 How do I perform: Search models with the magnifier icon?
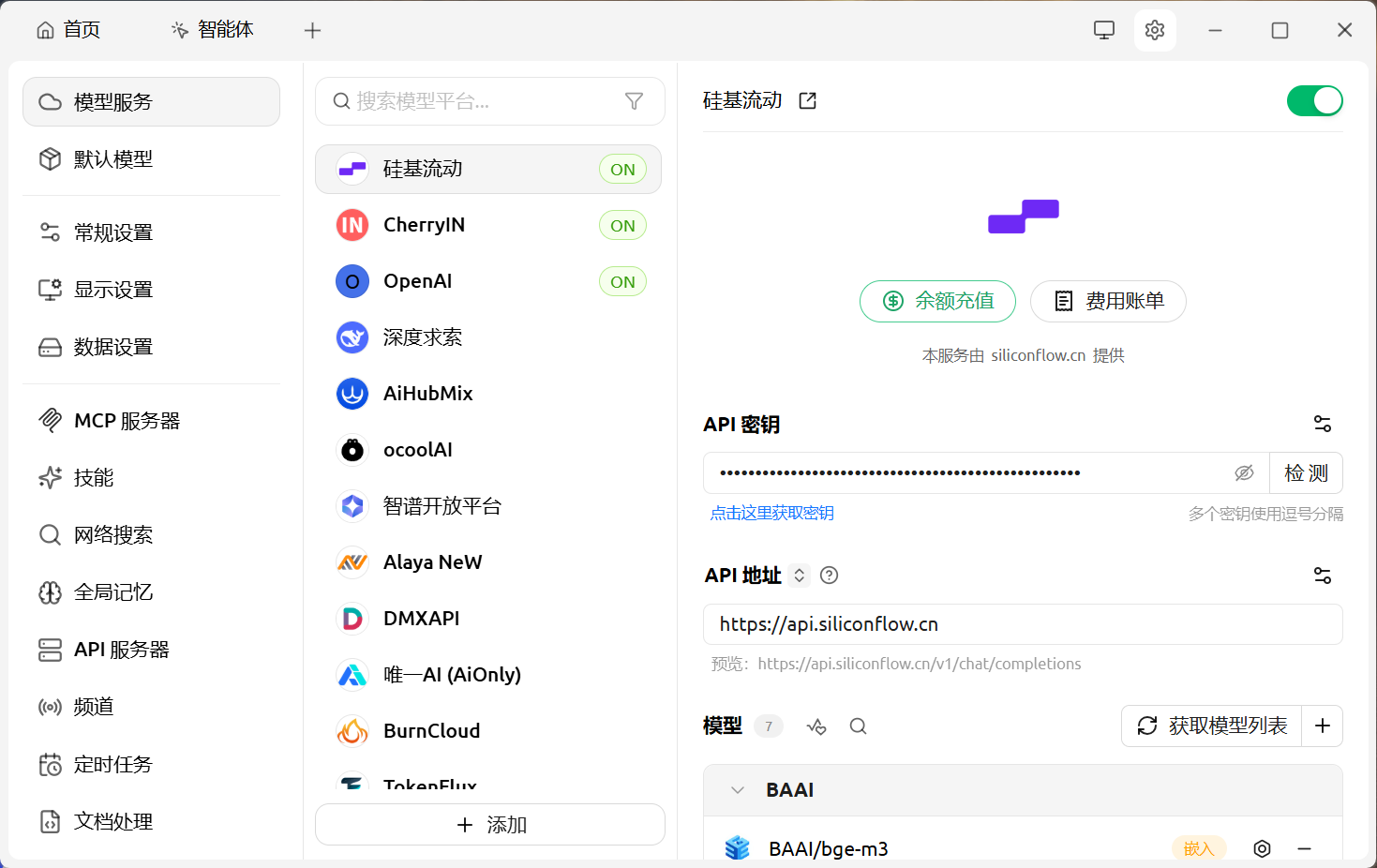(858, 726)
